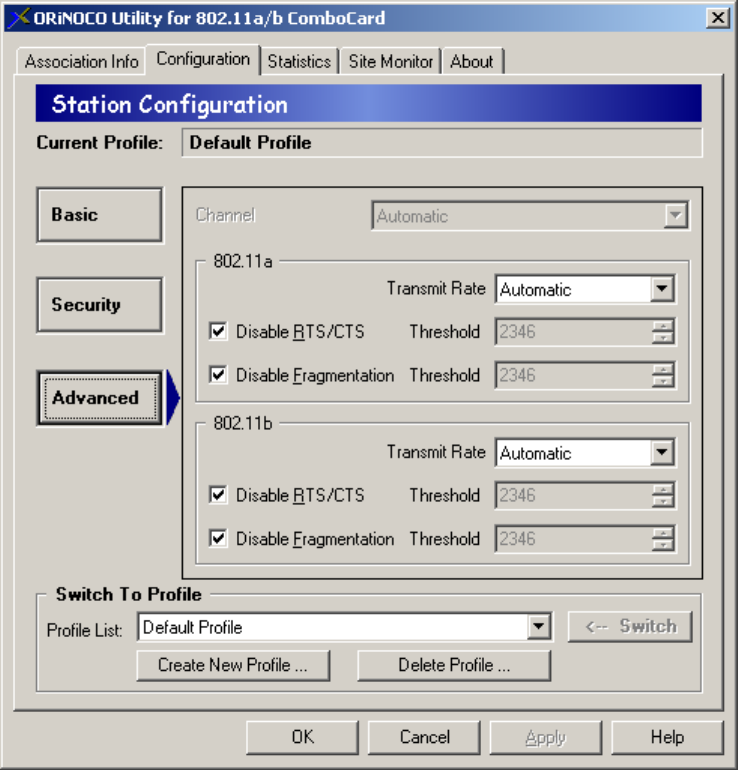This screenshot has height=770, width=738.
Task: Go to the Site Monitor tab
Action: point(390,62)
